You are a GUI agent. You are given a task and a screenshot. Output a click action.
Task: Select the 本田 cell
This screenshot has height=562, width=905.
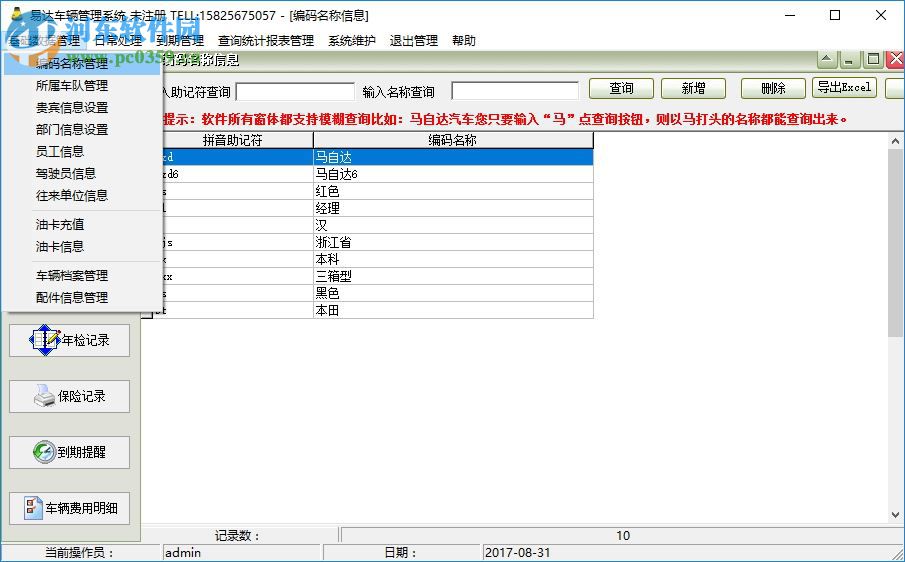pyautogui.click(x=453, y=310)
